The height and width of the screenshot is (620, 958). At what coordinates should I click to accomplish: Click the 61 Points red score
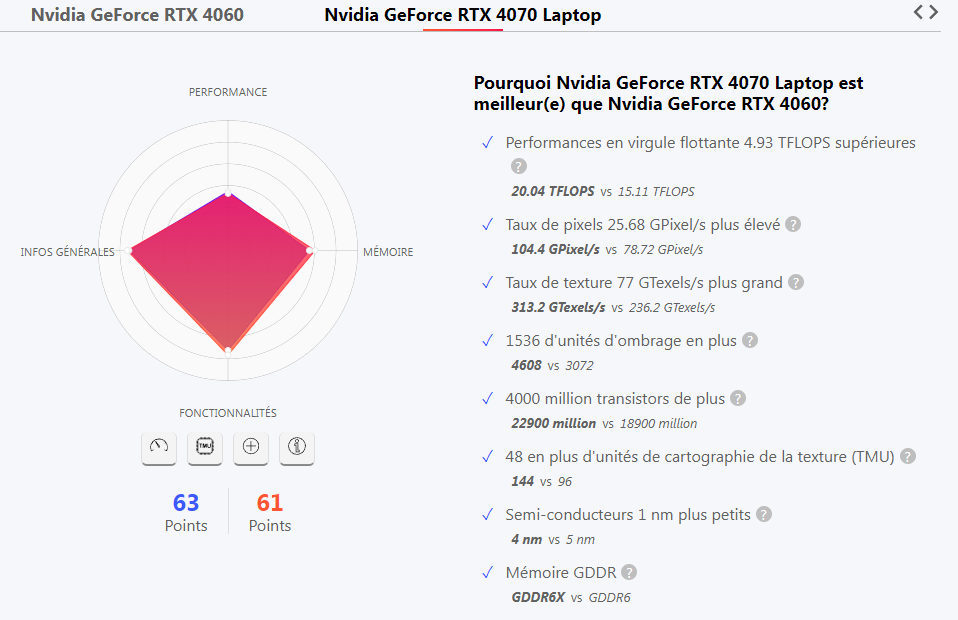(269, 513)
